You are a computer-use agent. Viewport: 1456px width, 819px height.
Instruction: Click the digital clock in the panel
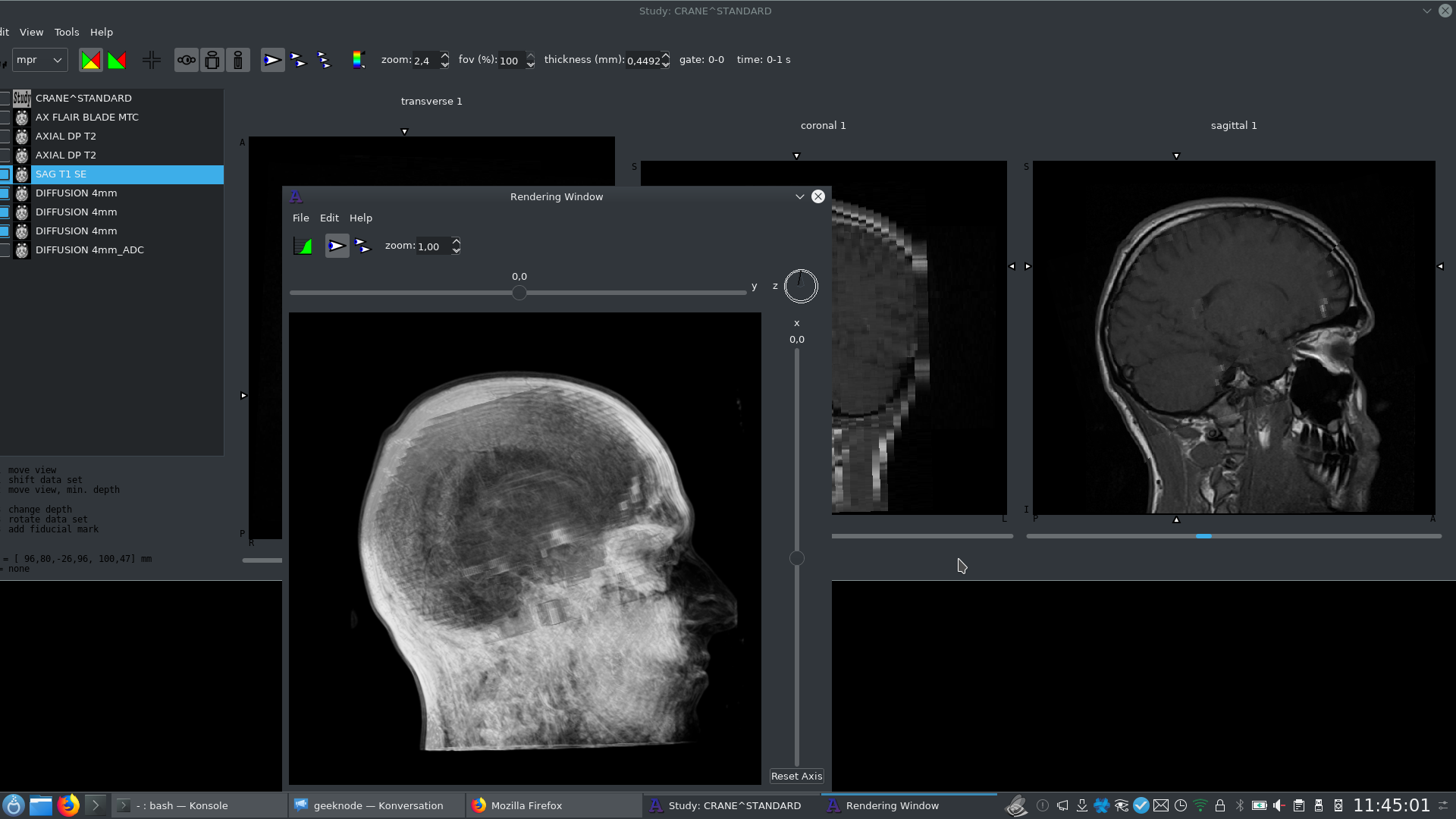[x=1392, y=805]
